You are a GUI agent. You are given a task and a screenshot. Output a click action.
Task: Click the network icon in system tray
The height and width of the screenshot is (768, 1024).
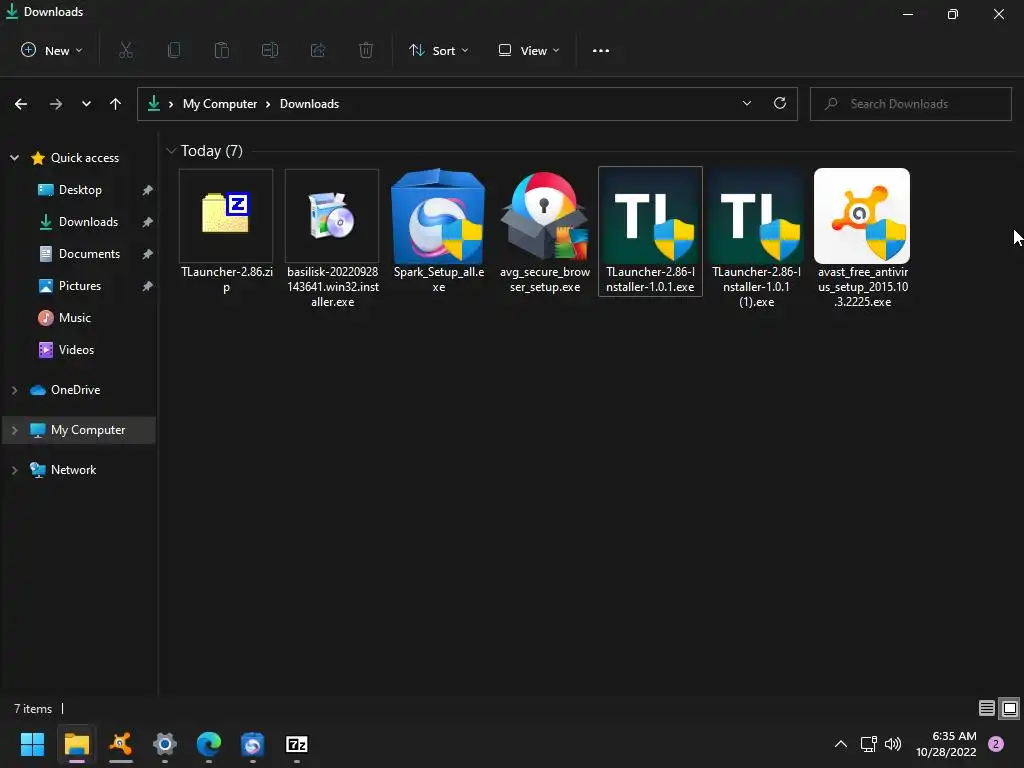pyautogui.click(x=869, y=744)
